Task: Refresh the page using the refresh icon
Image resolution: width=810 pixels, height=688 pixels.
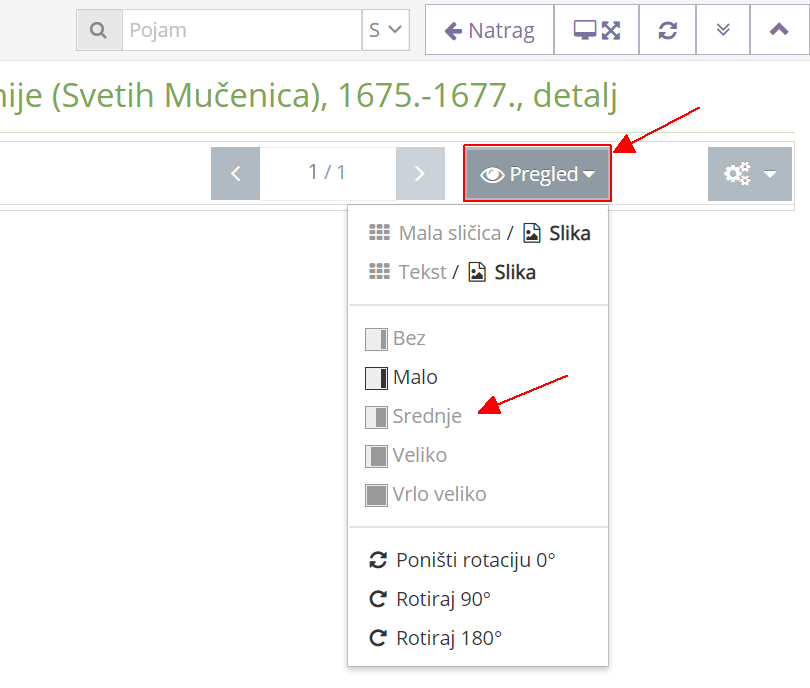Action: [x=667, y=29]
